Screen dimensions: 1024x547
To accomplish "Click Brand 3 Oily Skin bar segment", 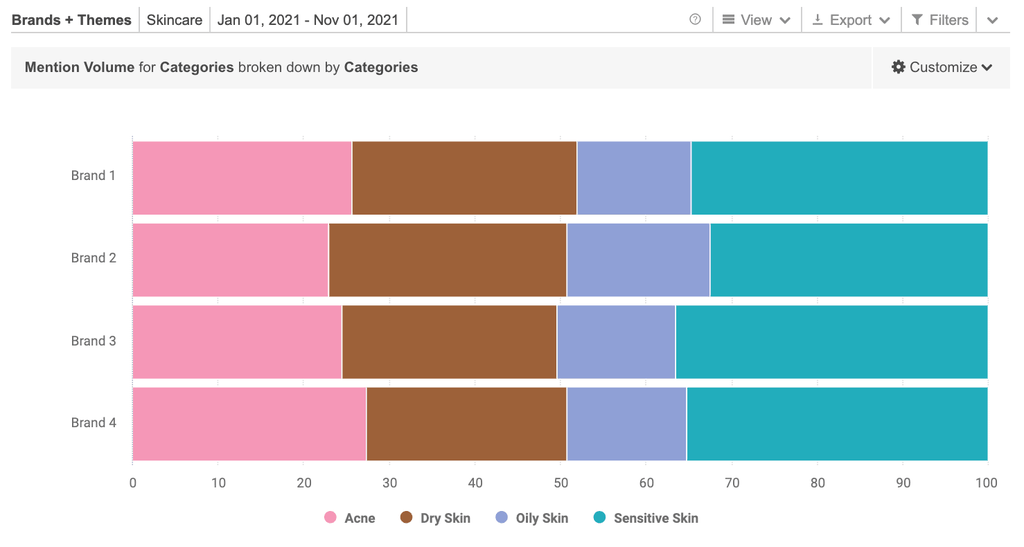I will coord(616,342).
